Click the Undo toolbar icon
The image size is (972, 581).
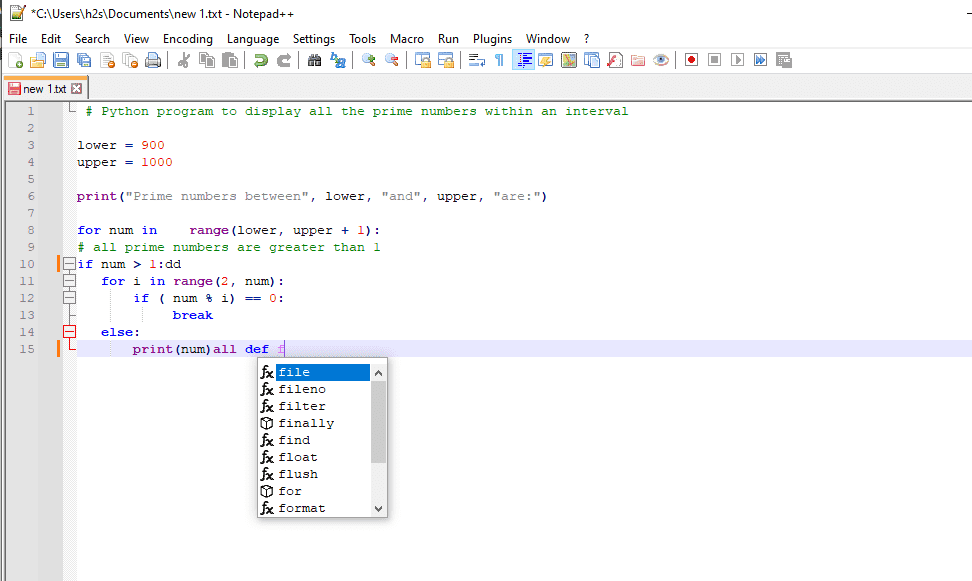(261, 60)
